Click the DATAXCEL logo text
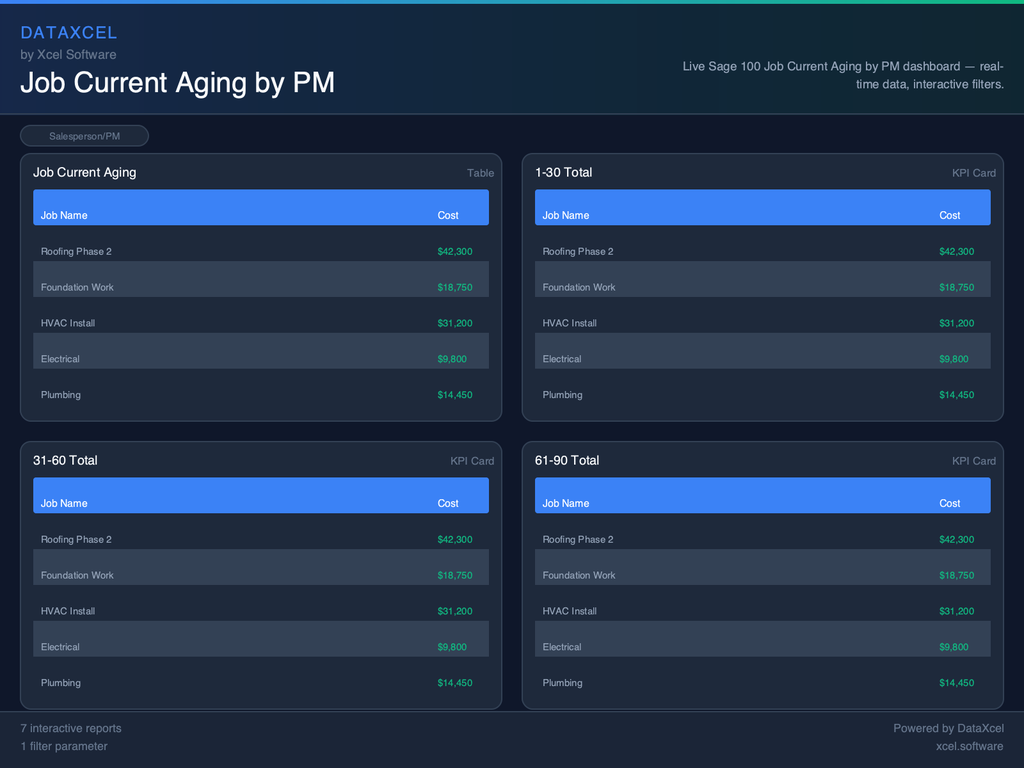 69,33
